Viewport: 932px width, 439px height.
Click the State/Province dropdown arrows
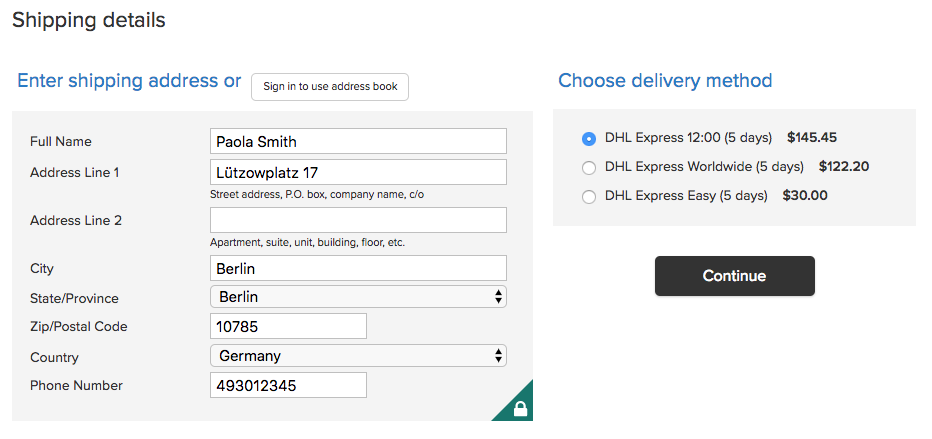(498, 297)
